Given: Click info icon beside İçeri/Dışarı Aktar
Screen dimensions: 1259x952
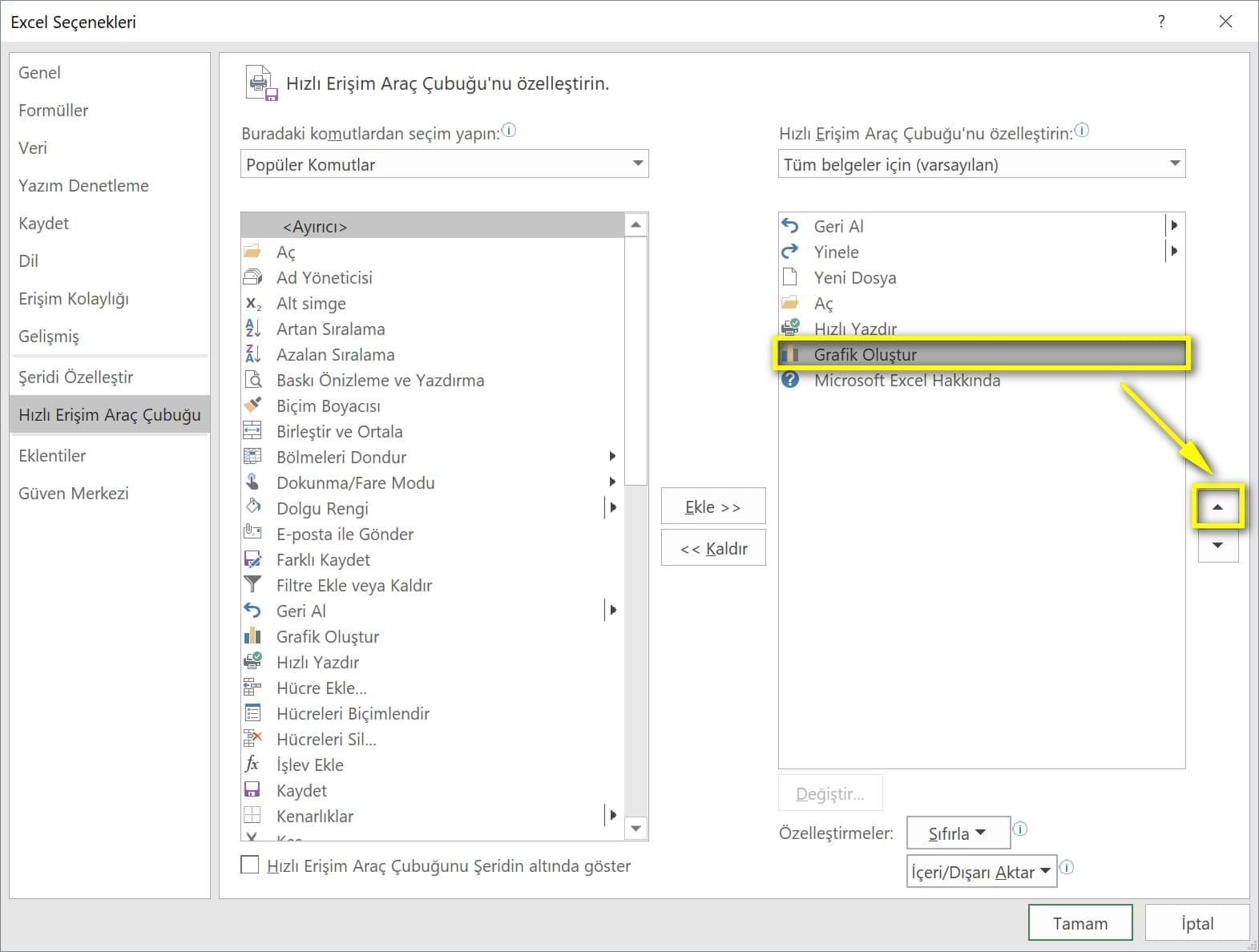Looking at the screenshot, I should tap(1067, 867).
